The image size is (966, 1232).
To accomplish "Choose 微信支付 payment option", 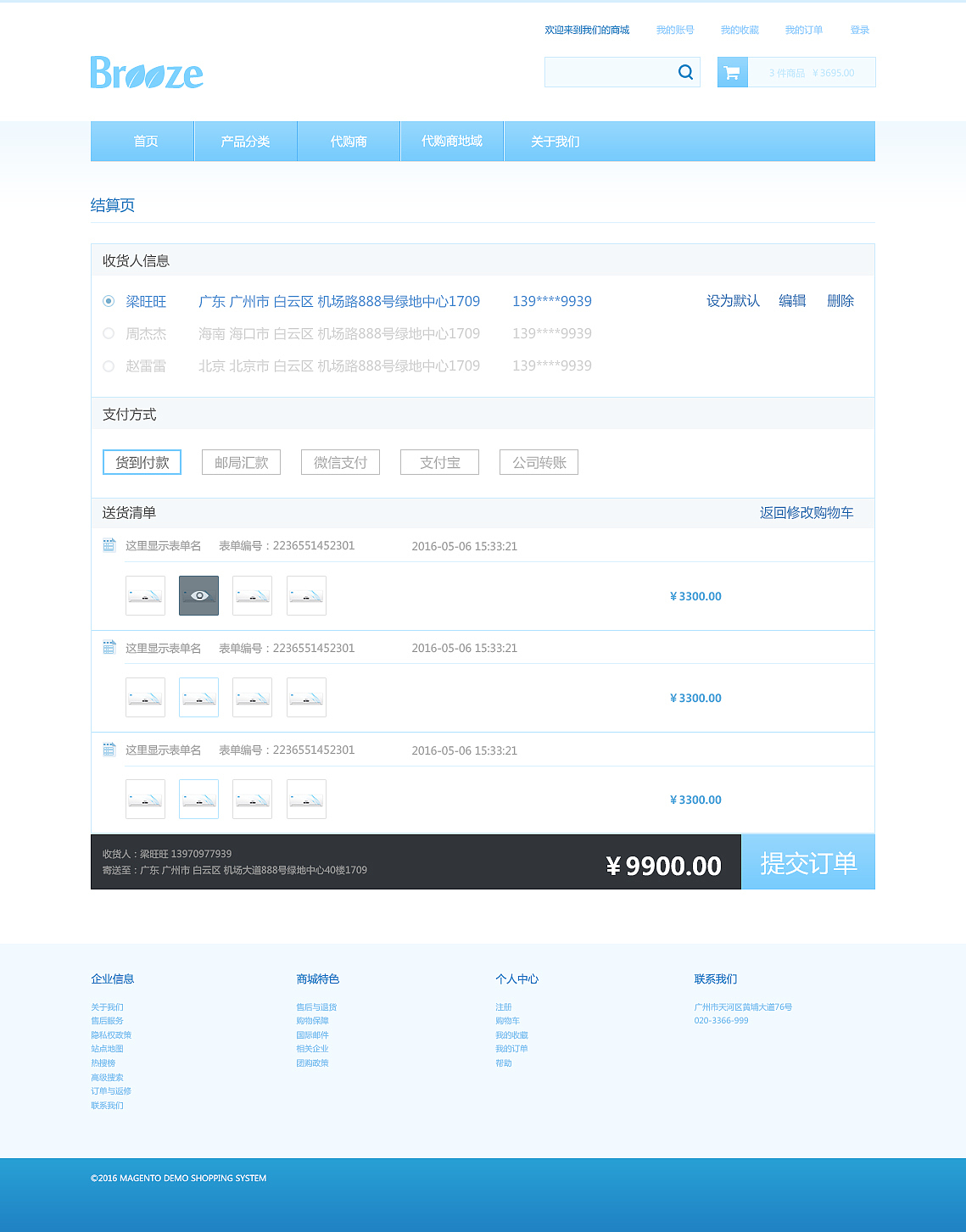I will (x=340, y=462).
